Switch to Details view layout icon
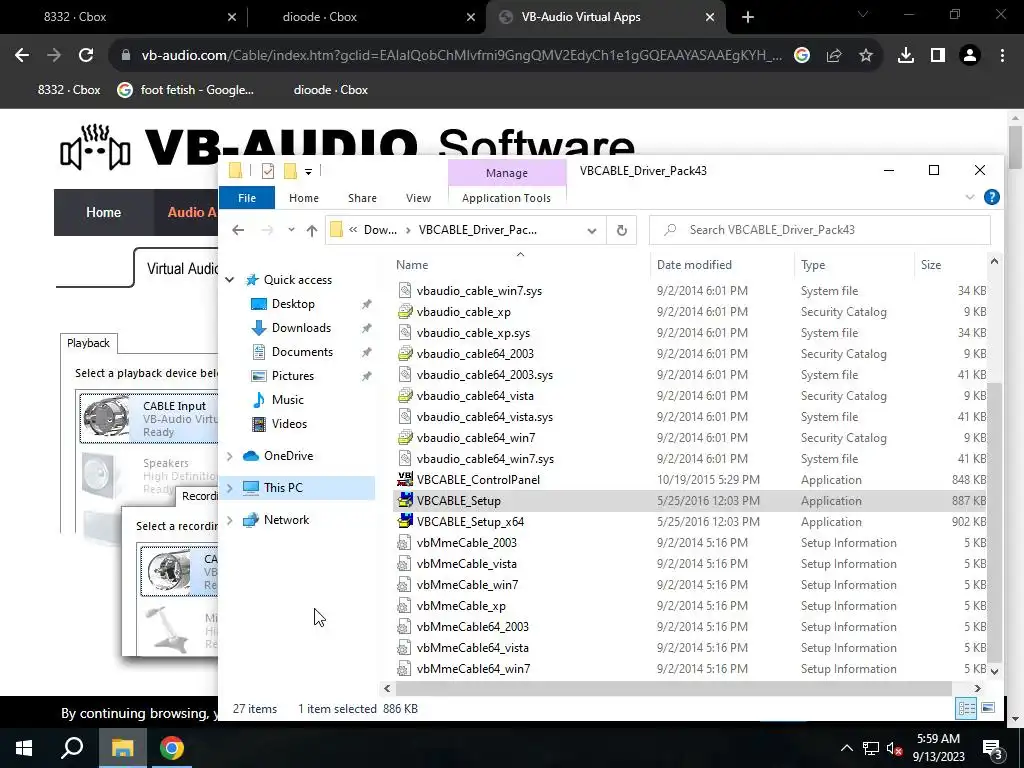 point(966,709)
